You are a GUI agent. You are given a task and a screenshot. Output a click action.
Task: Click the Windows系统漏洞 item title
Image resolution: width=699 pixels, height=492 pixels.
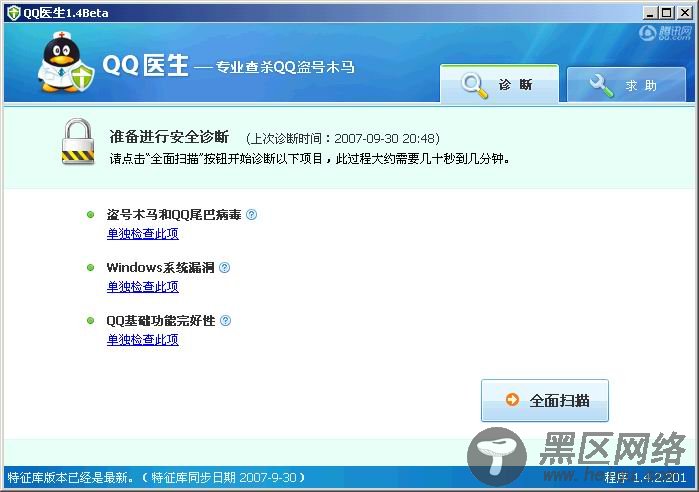pyautogui.click(x=160, y=267)
